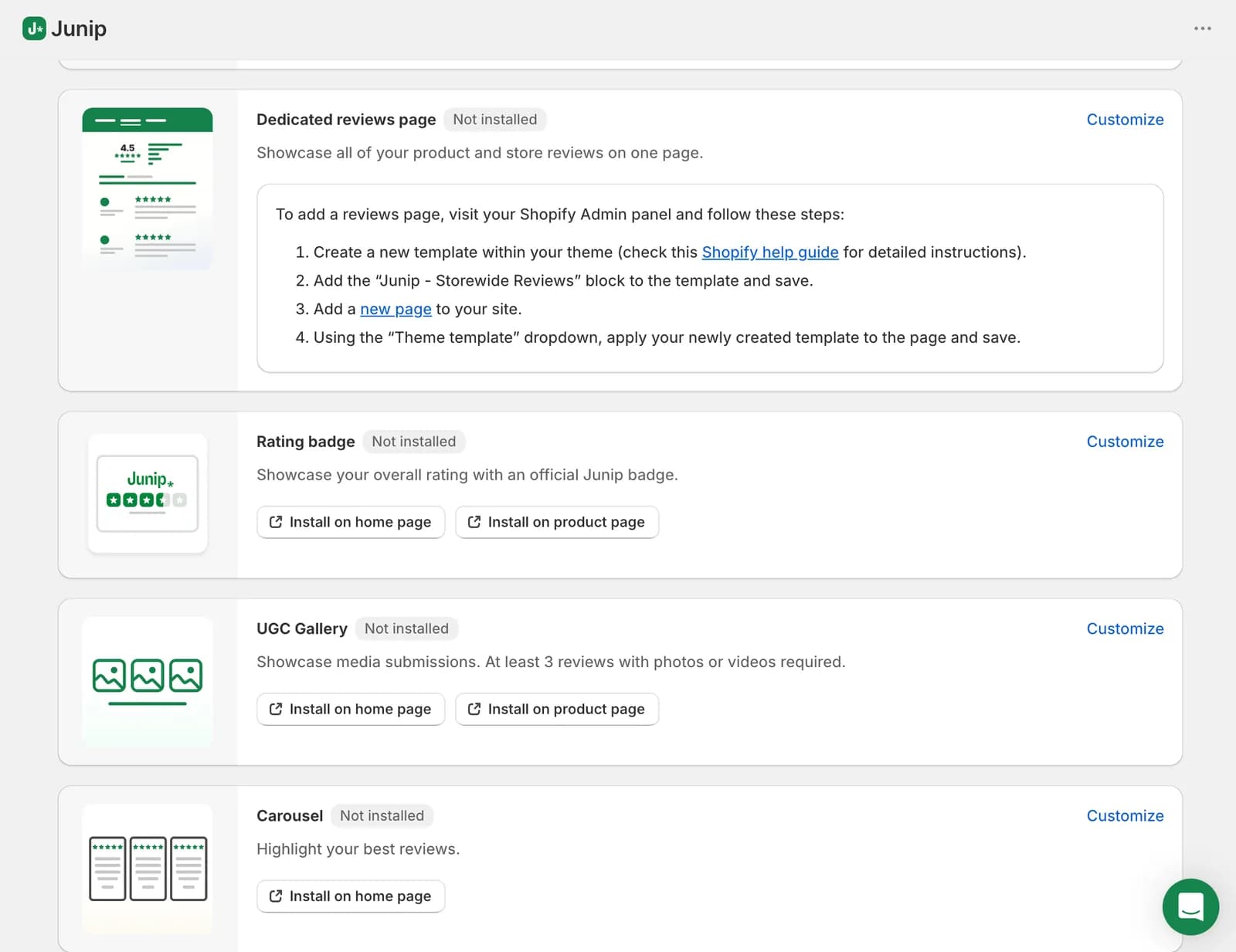Screen dimensions: 1236x952
Task: Click the UGC Gallery heading
Action: (x=302, y=628)
